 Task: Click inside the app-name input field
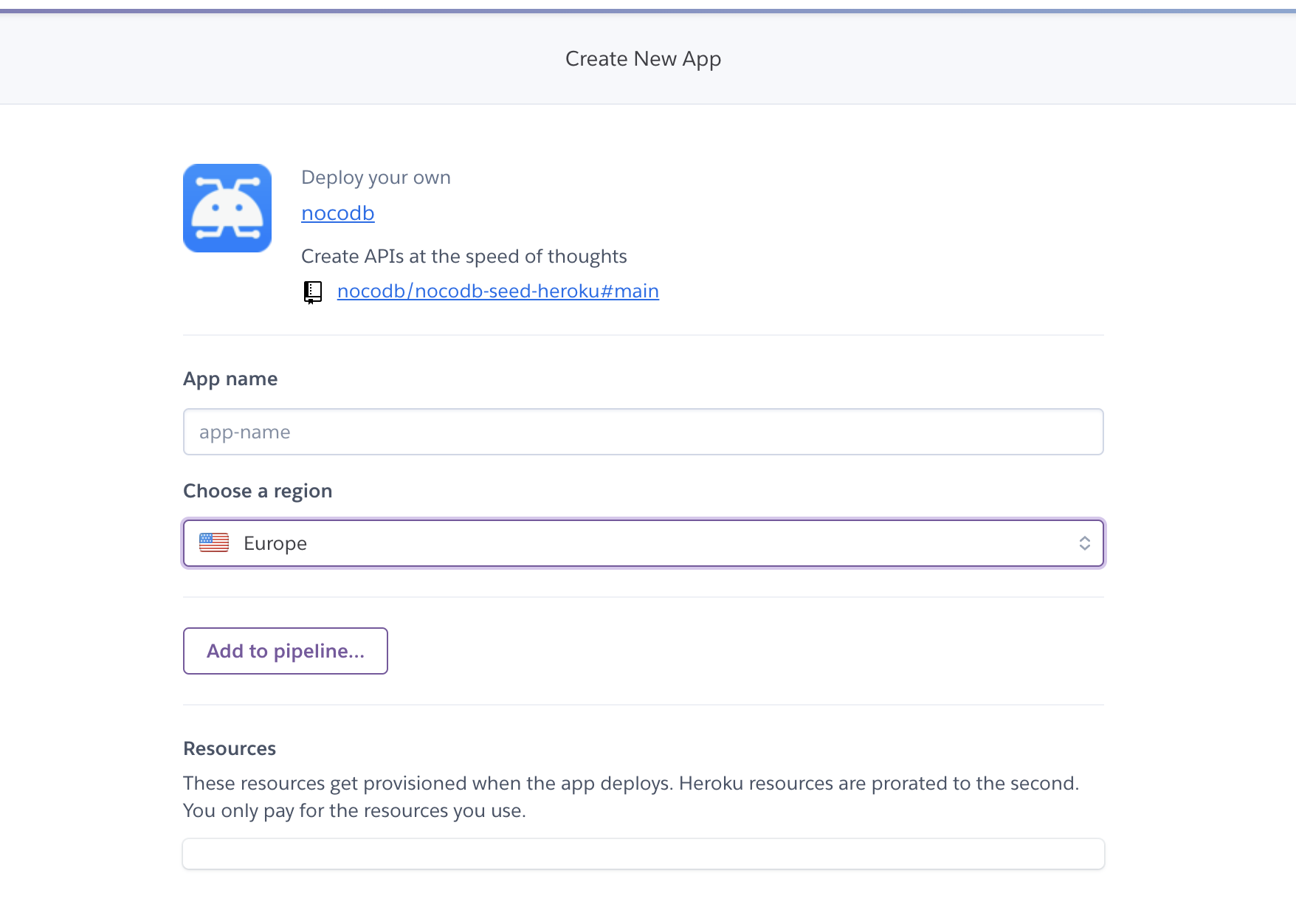click(644, 432)
